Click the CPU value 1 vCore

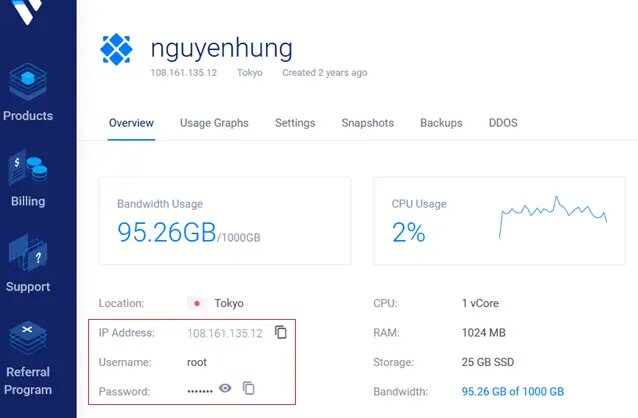[480, 303]
